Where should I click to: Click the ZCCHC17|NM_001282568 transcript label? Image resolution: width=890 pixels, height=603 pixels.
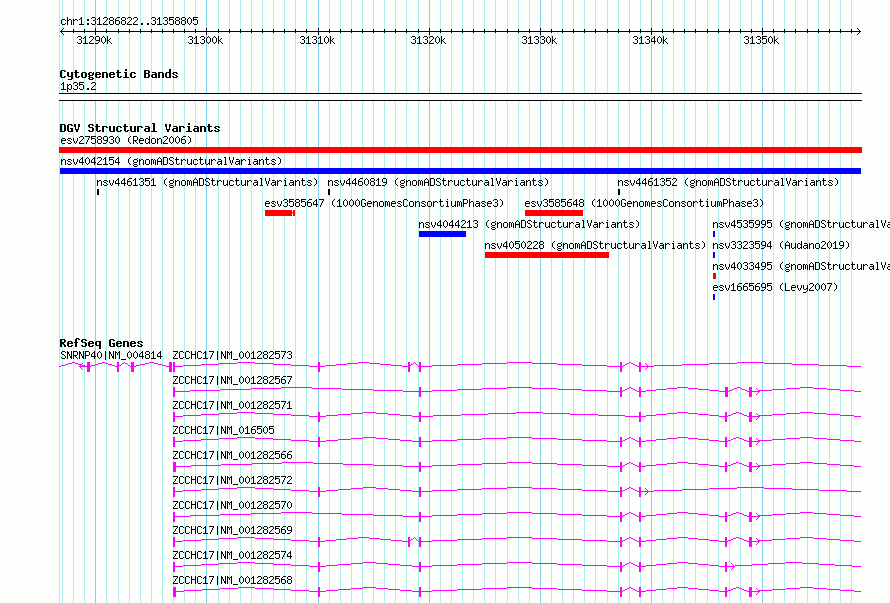pyautogui.click(x=233, y=580)
